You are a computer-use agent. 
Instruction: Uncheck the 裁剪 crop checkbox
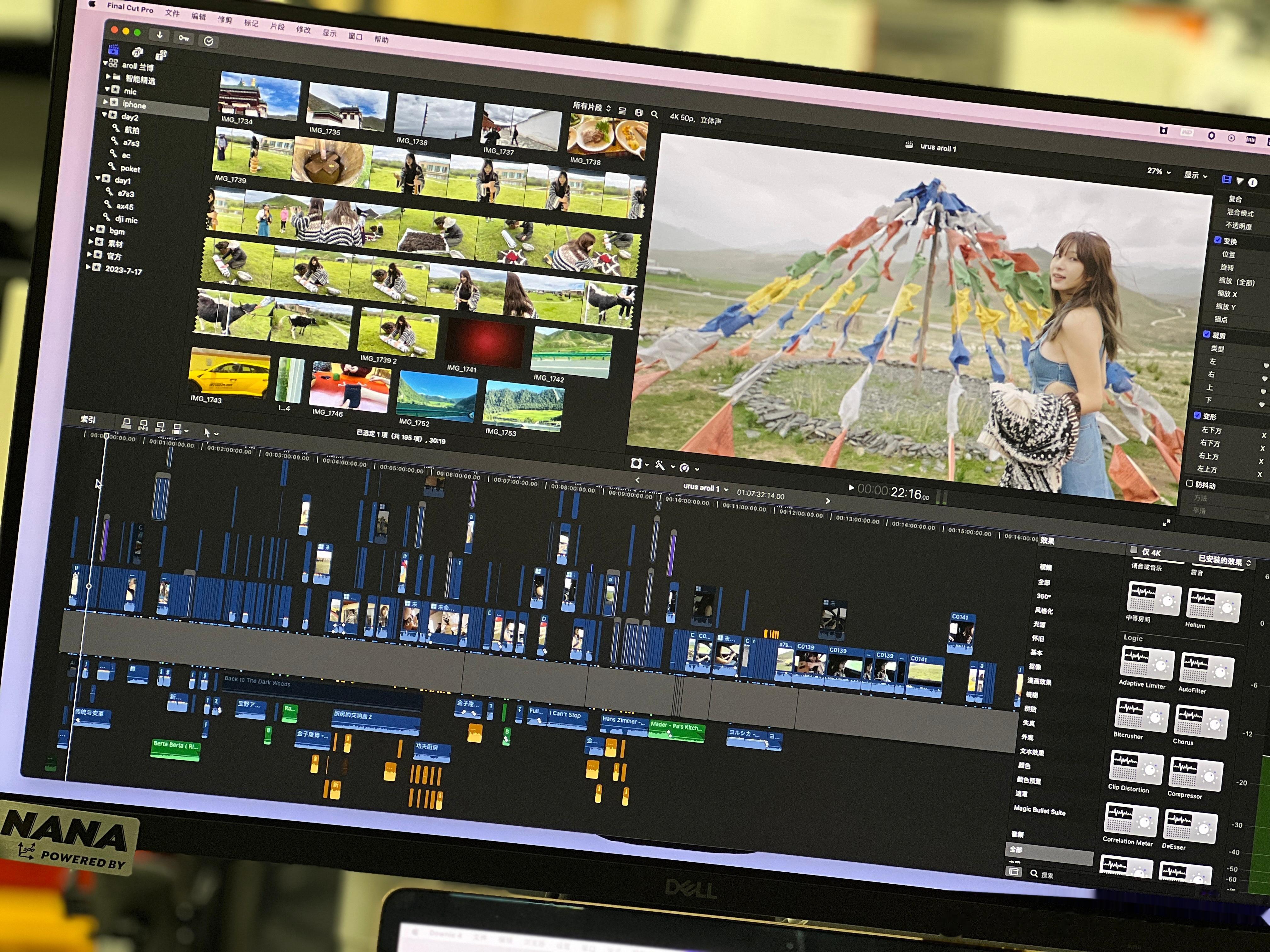1207,334
